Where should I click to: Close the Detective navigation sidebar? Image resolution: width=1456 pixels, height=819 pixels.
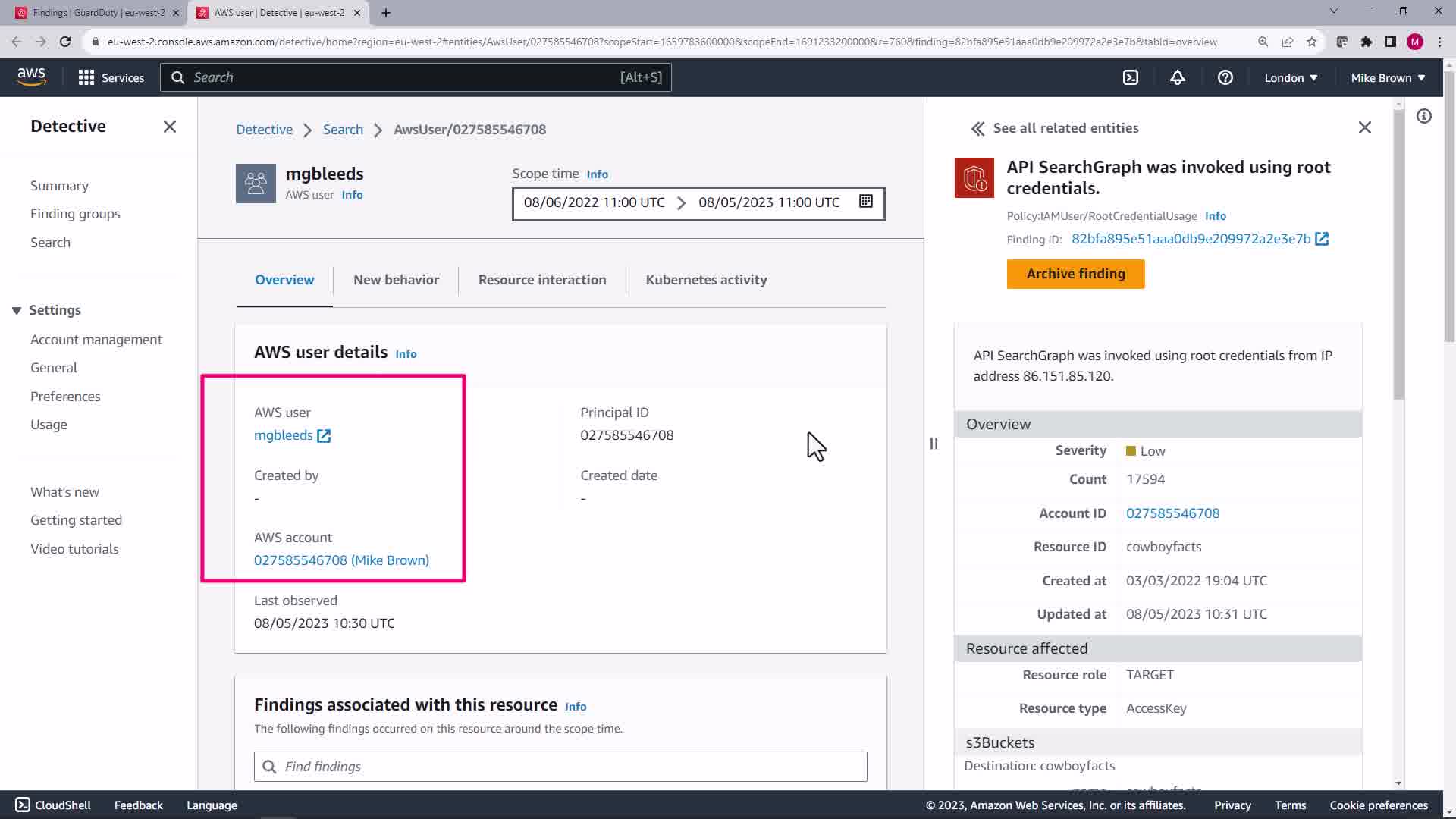tap(170, 127)
